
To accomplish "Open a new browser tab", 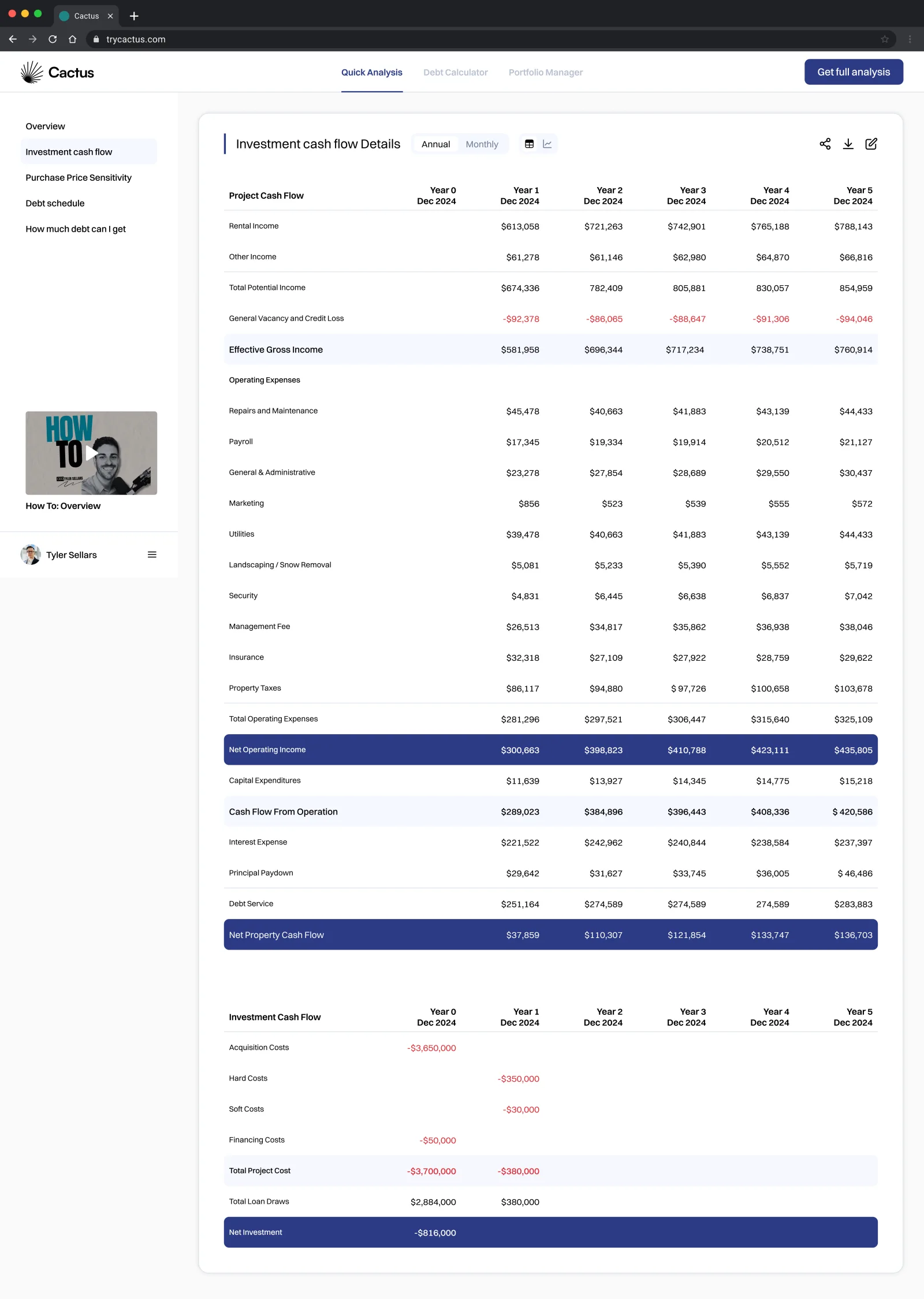I will click(134, 16).
